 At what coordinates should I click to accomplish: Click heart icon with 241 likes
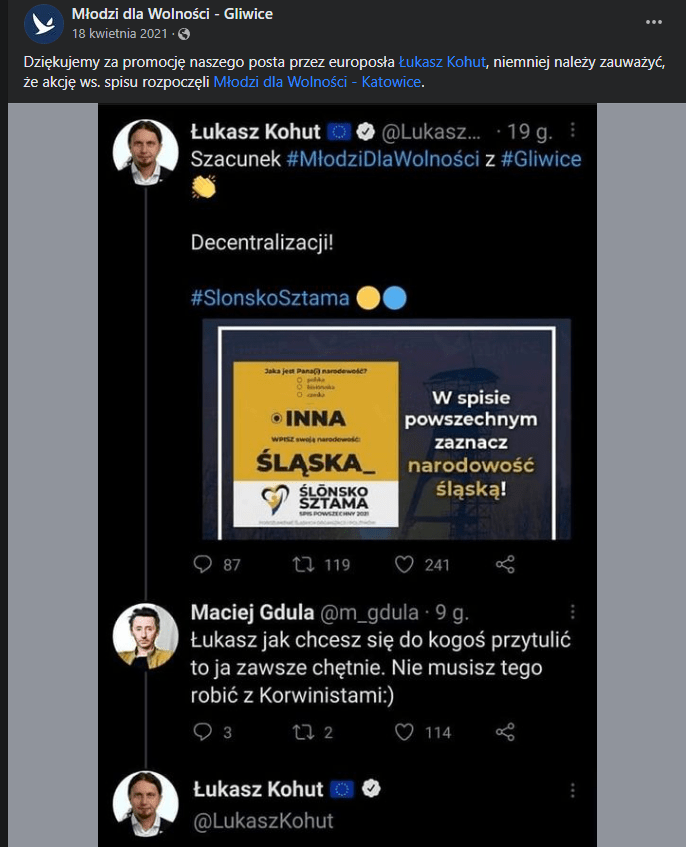[404, 564]
